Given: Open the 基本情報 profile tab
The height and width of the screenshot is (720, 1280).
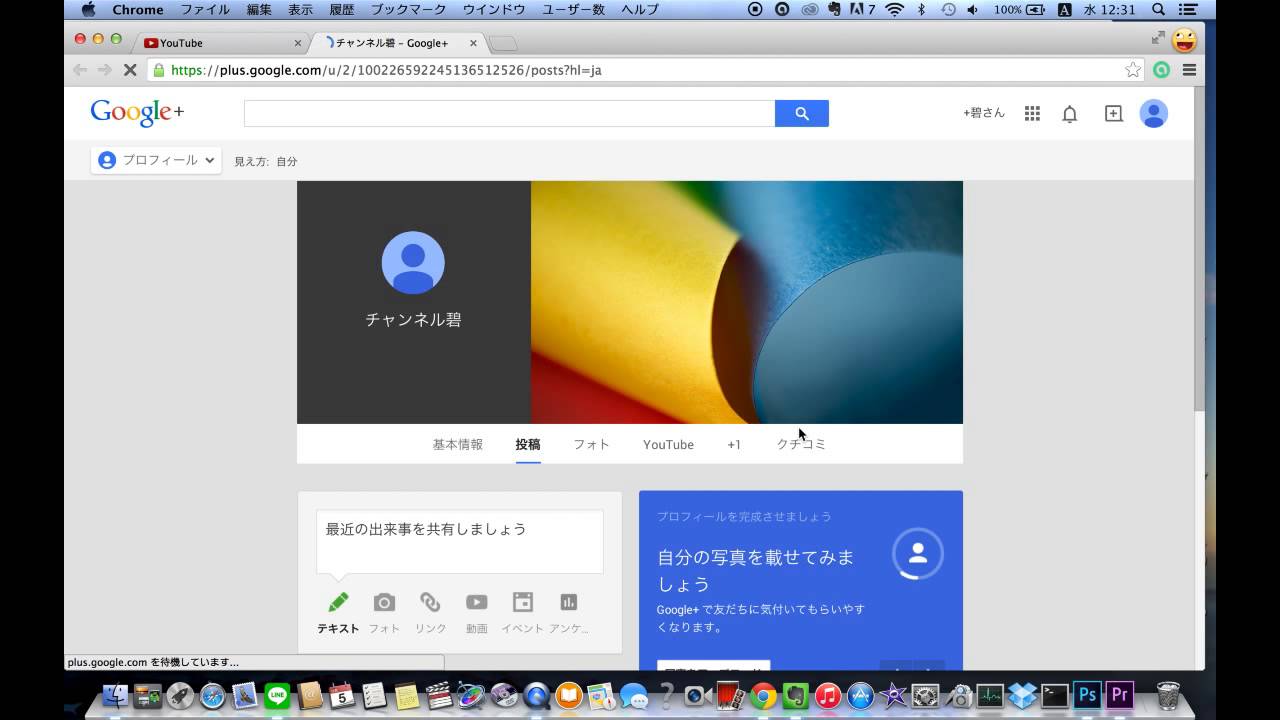Looking at the screenshot, I should 457,444.
